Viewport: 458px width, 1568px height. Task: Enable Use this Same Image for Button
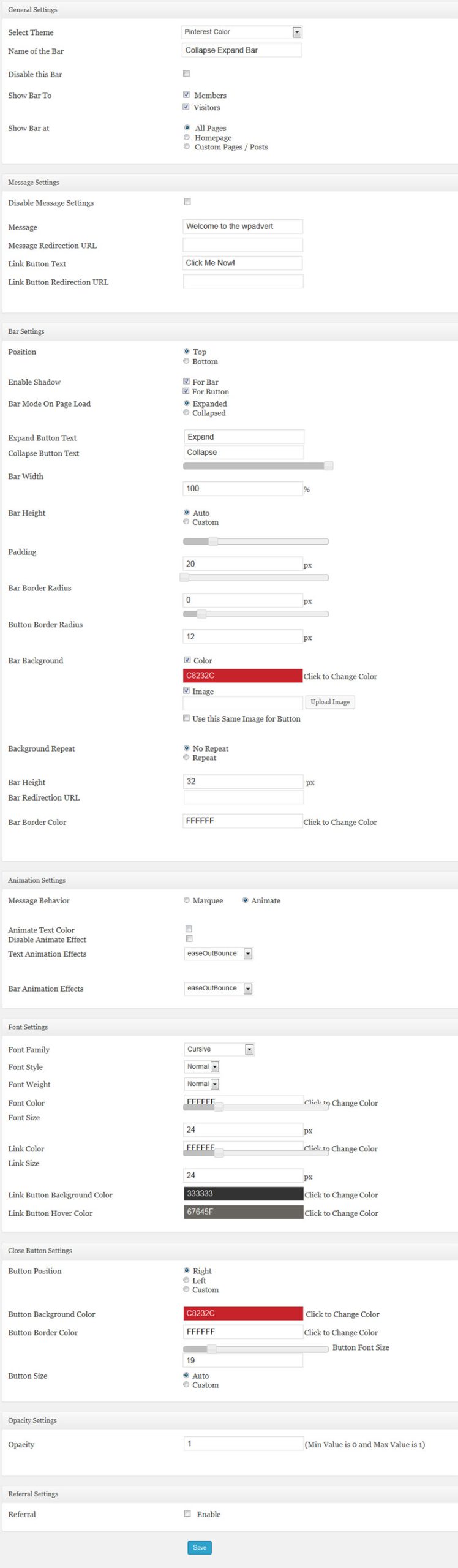point(187,718)
